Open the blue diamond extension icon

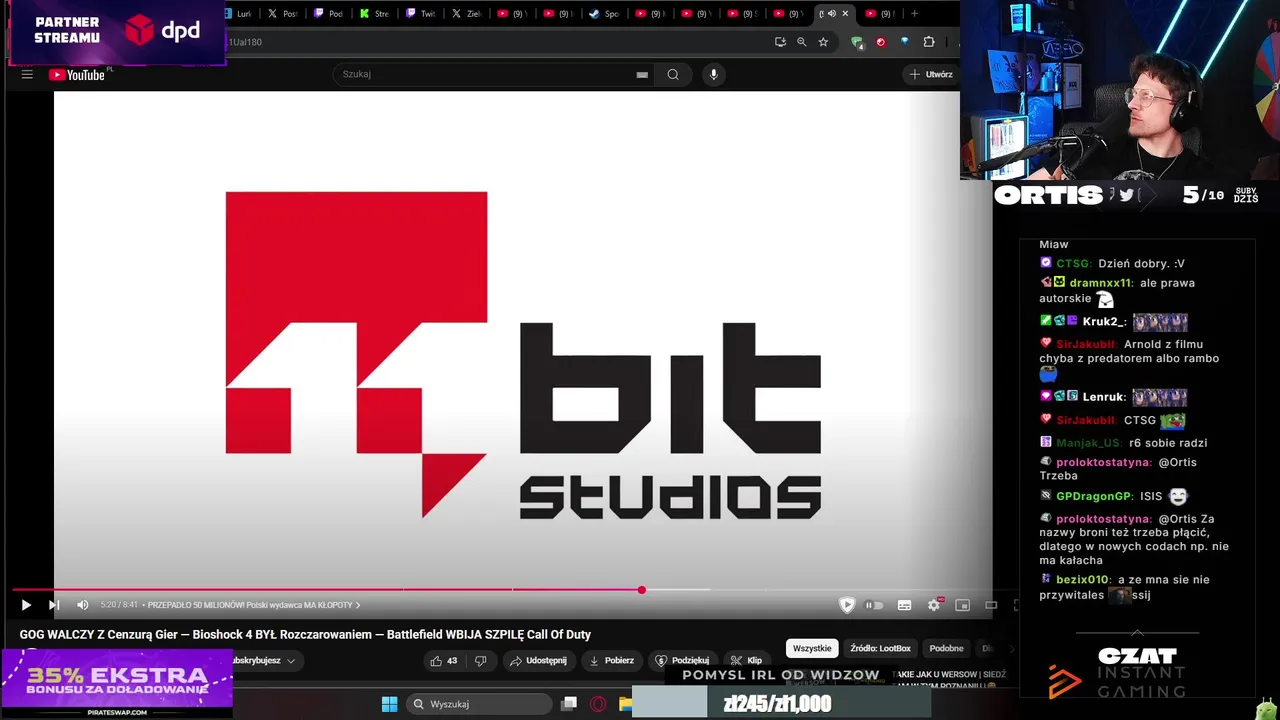pyautogui.click(x=905, y=42)
